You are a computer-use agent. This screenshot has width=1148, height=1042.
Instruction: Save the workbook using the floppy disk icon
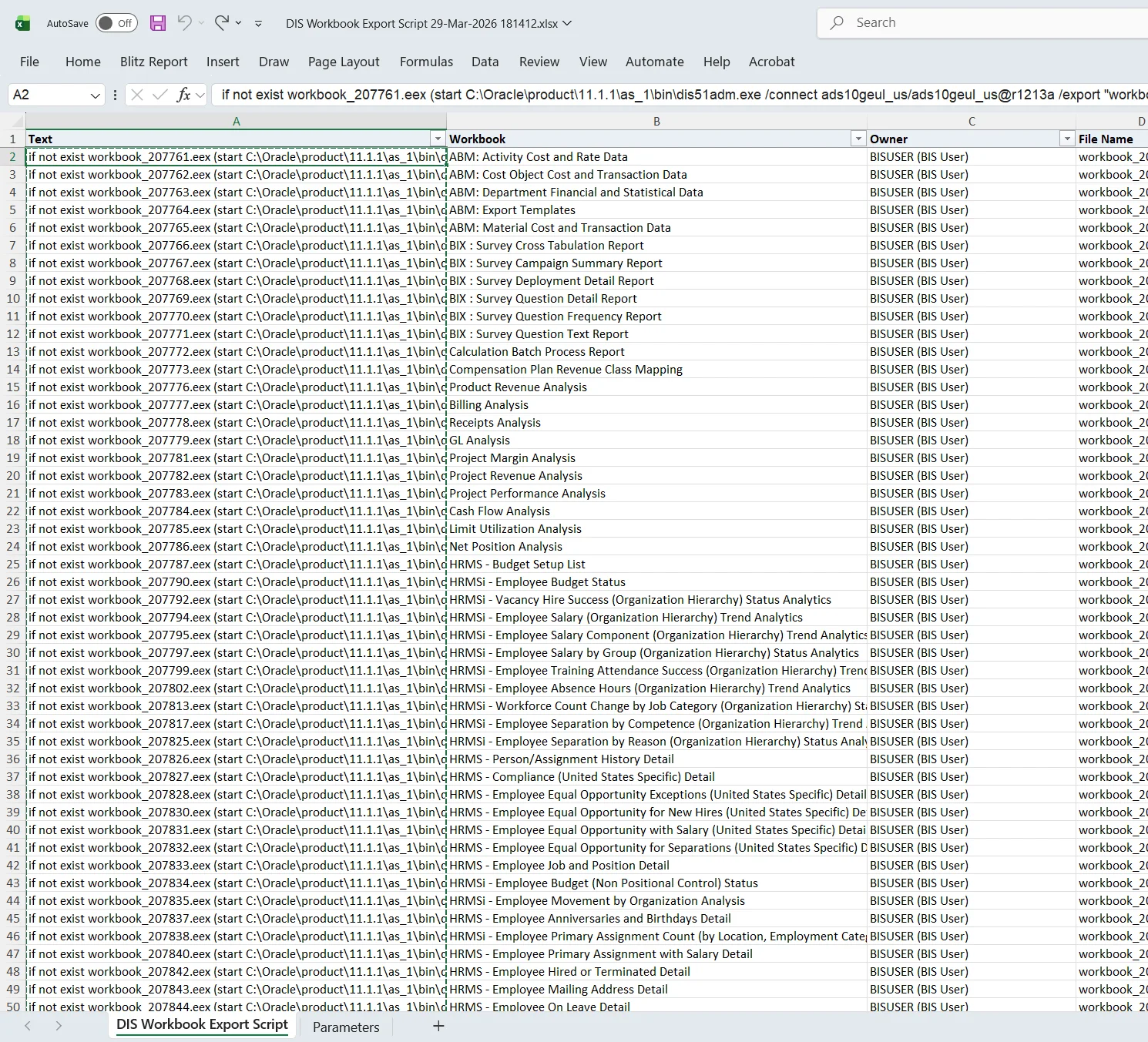pyautogui.click(x=158, y=23)
